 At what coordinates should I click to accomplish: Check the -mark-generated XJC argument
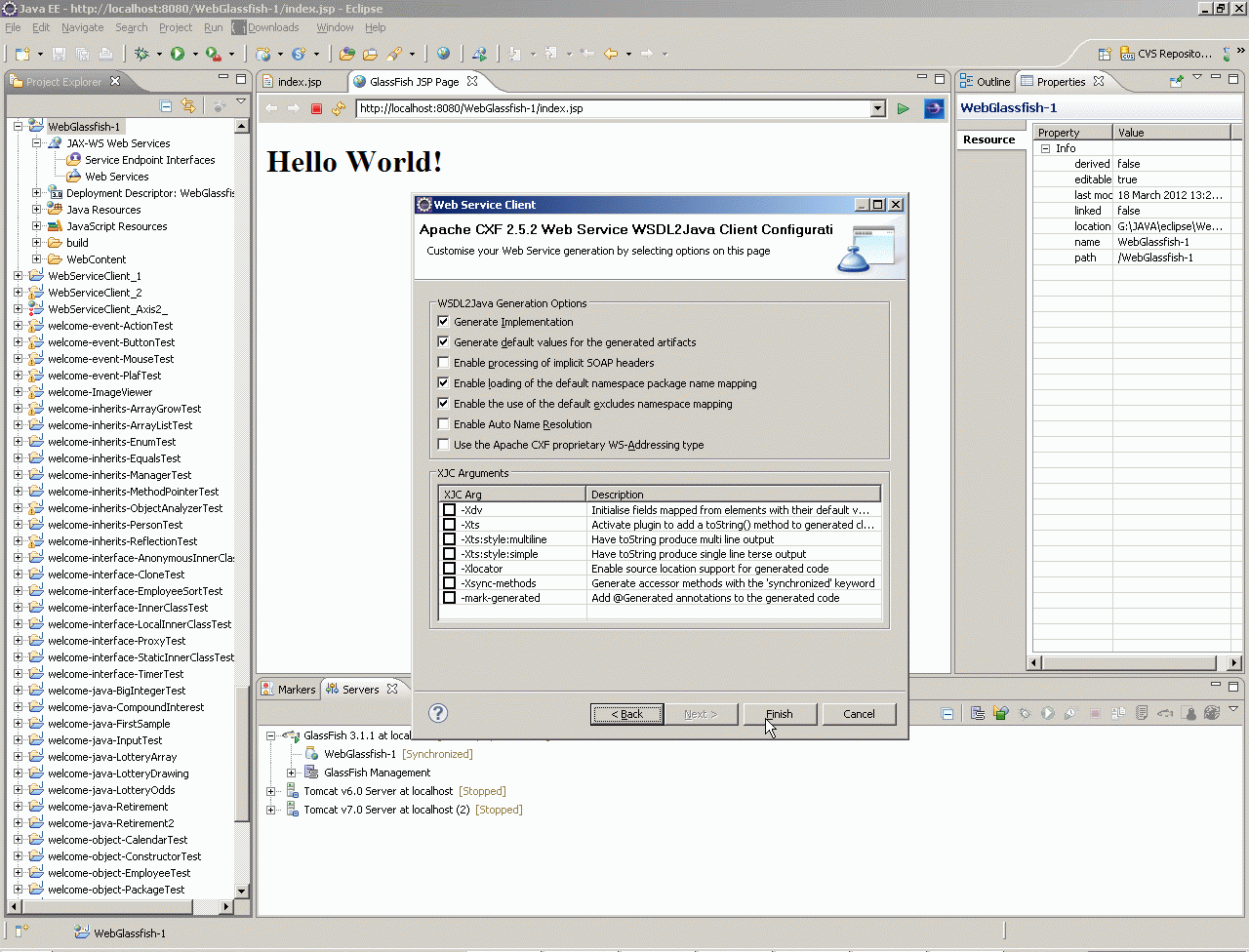(450, 598)
